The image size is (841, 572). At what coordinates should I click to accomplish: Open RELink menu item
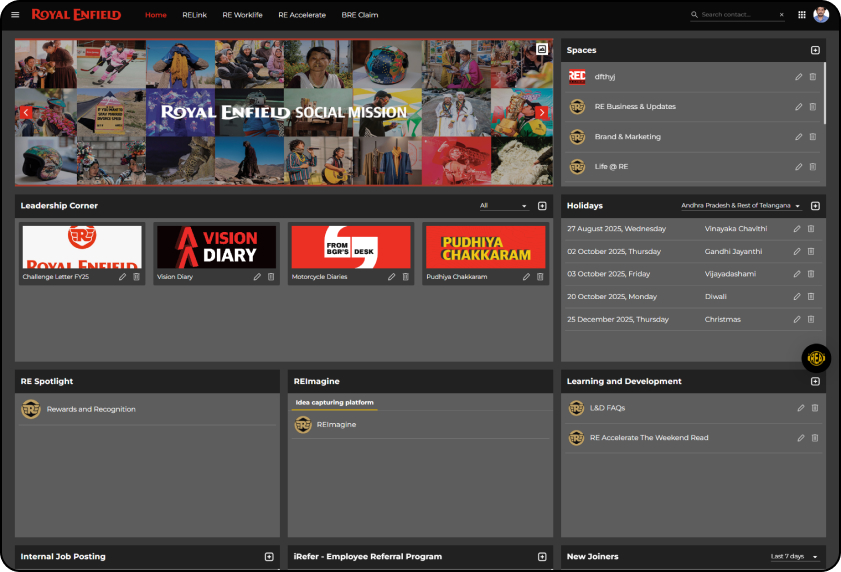coord(194,15)
